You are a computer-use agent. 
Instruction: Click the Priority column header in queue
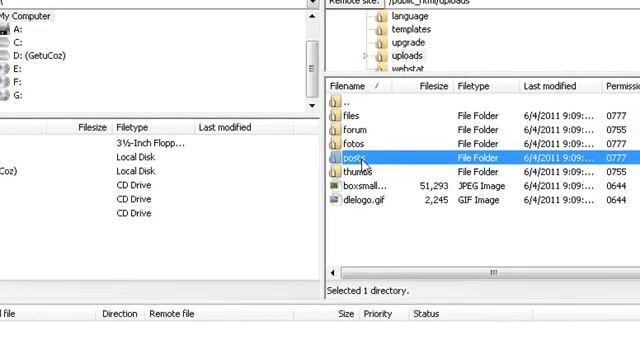(x=384, y=314)
